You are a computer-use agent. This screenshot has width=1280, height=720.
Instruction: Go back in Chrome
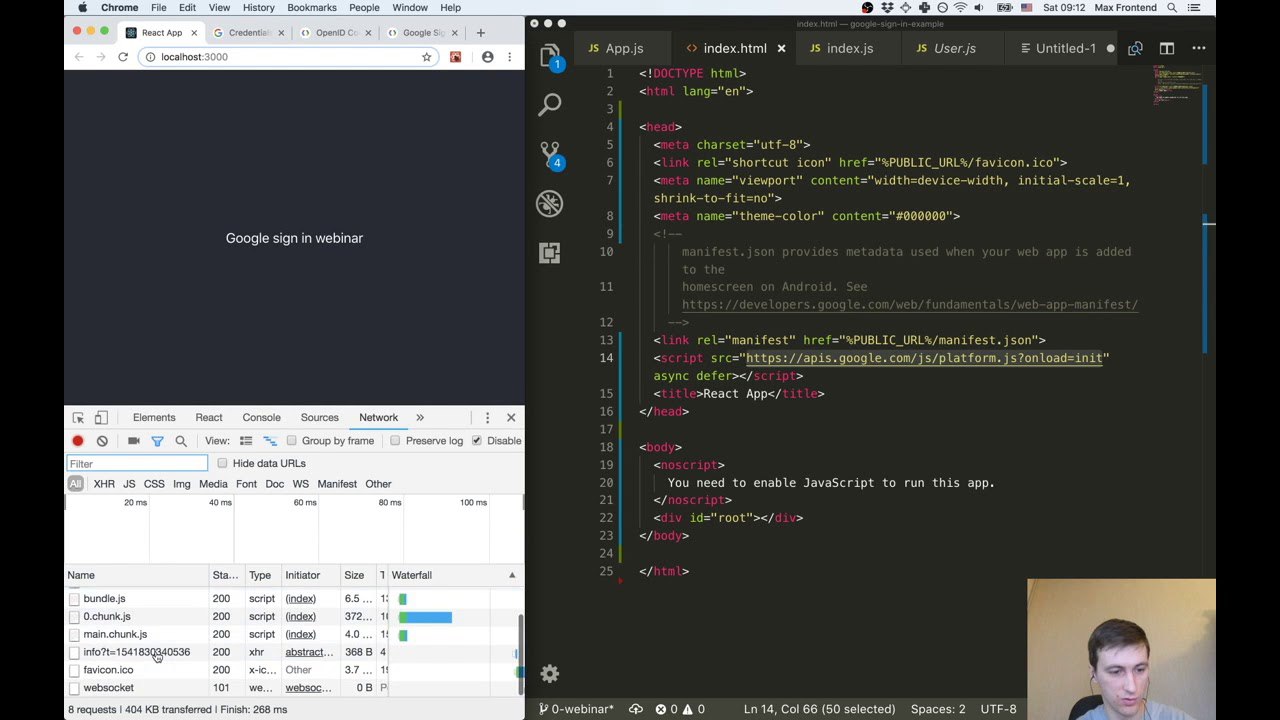click(78, 57)
